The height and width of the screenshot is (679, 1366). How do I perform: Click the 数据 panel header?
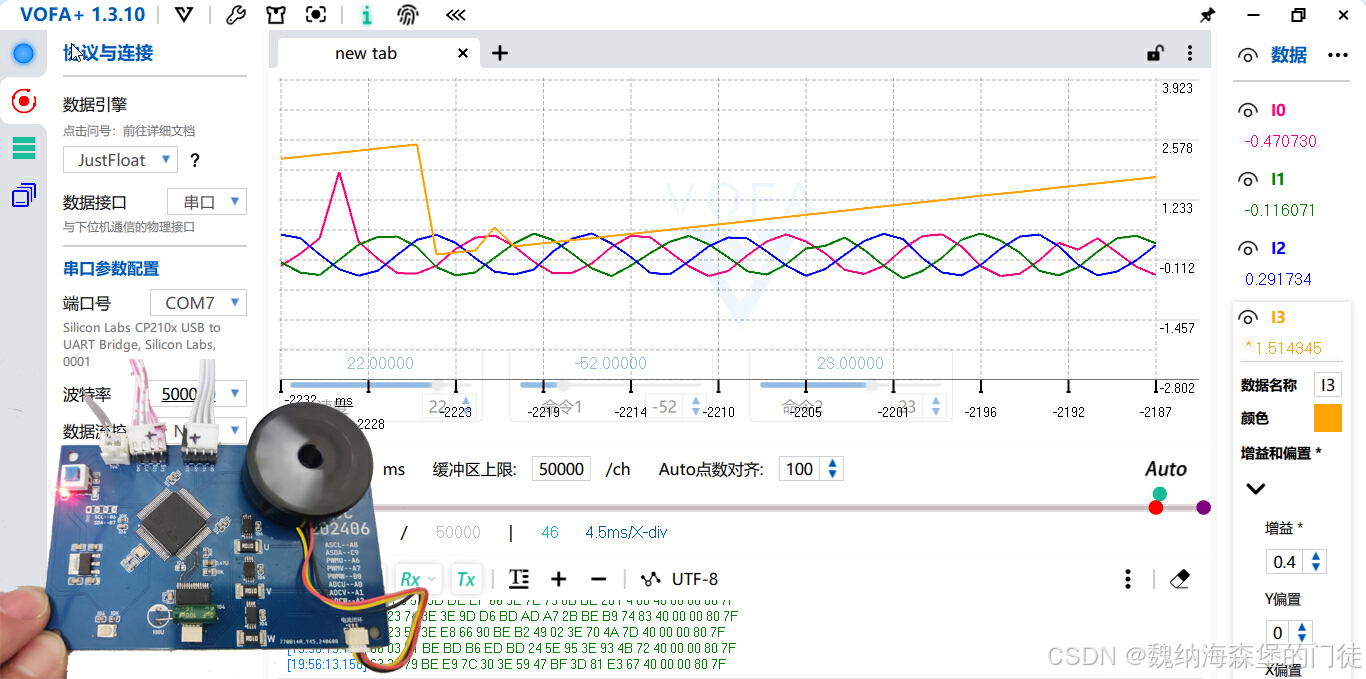point(1289,55)
